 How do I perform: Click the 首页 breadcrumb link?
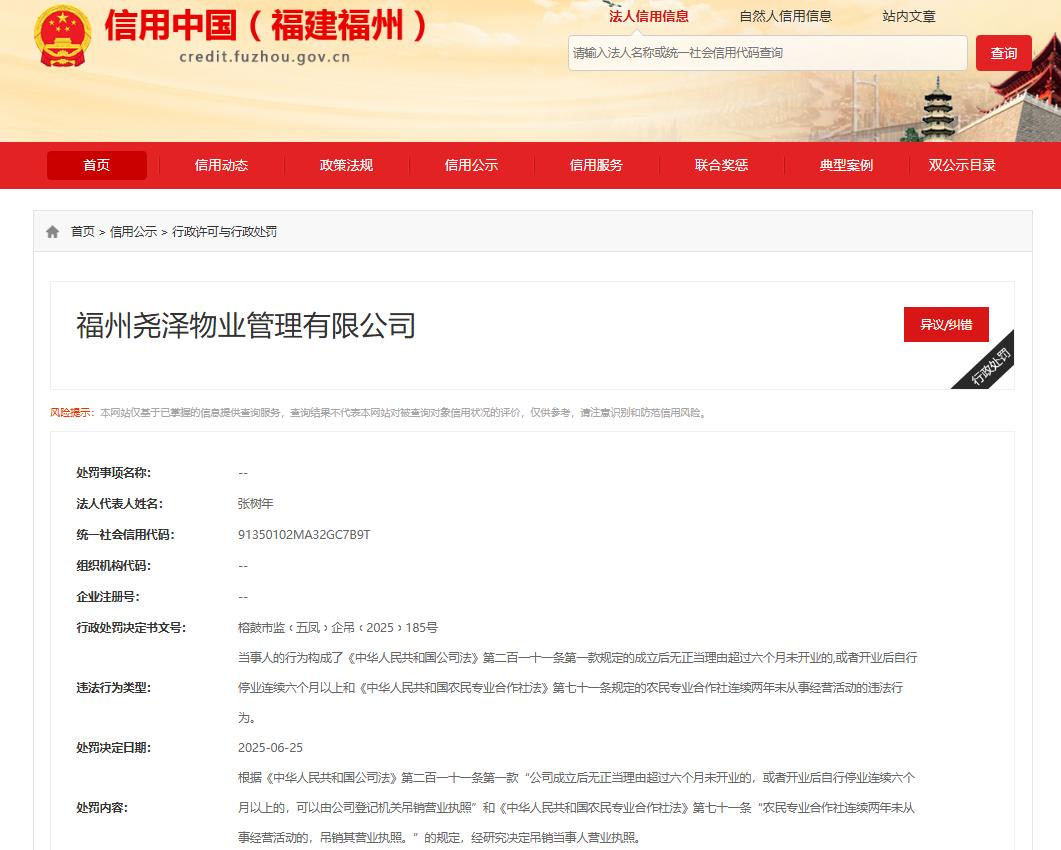[x=82, y=232]
